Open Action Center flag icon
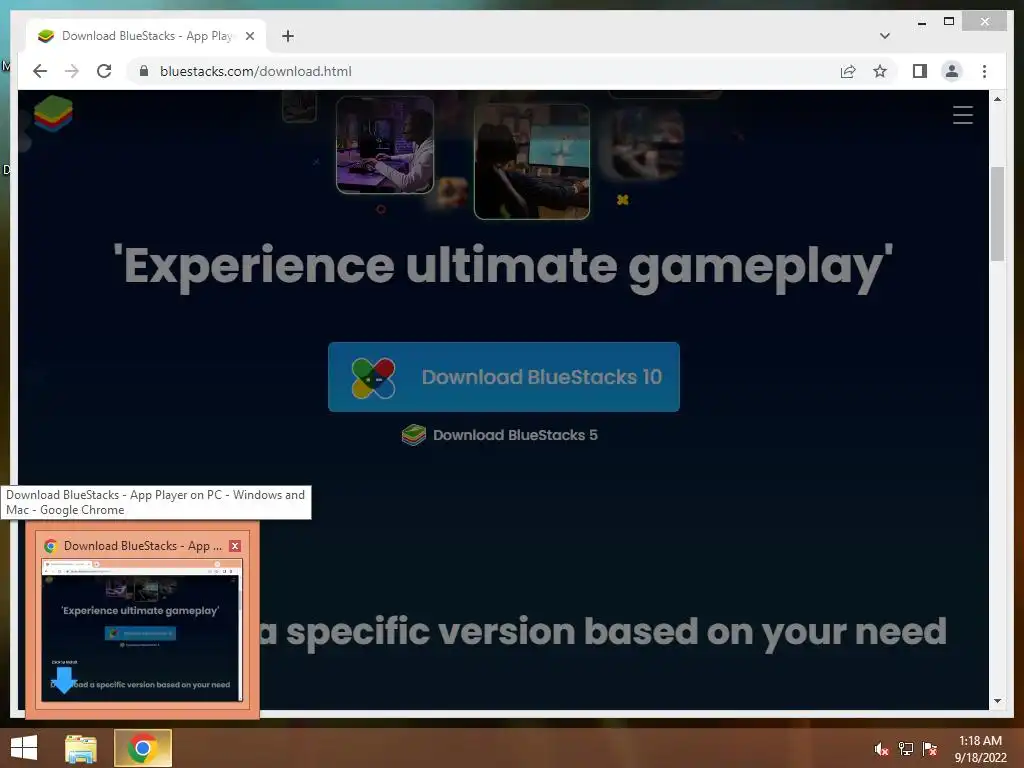 (x=930, y=749)
